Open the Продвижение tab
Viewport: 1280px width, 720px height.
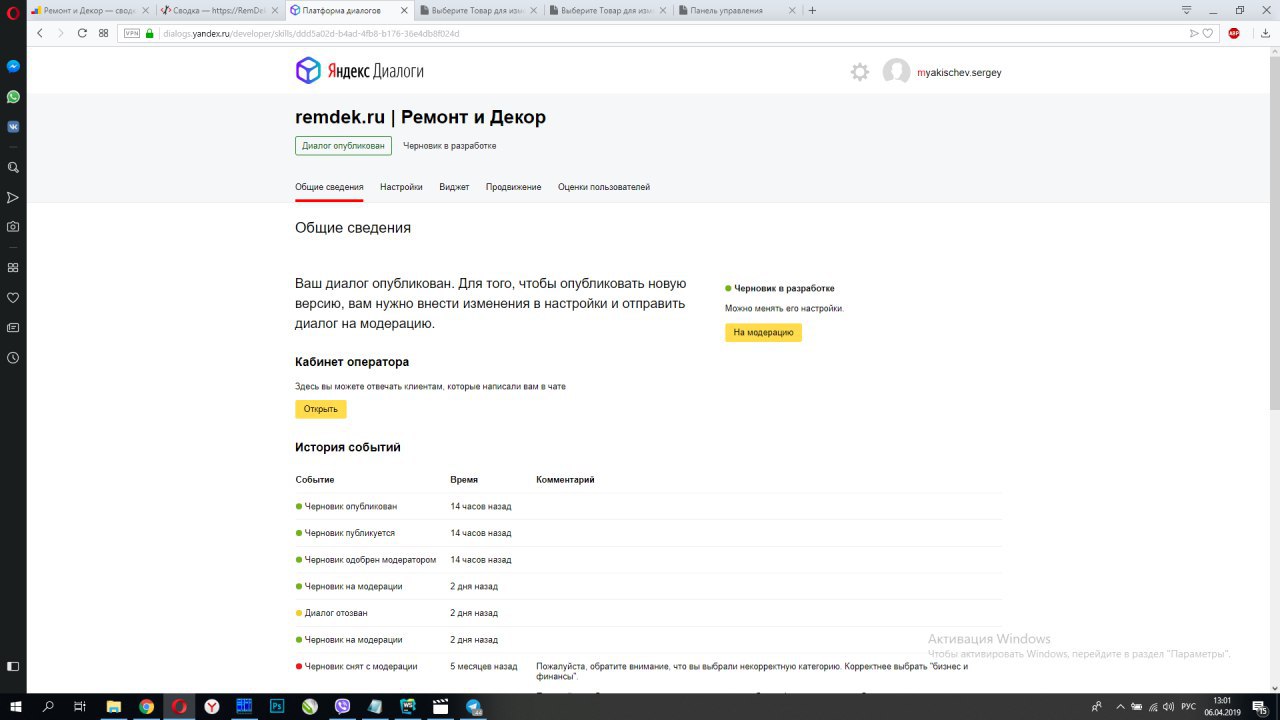[514, 187]
